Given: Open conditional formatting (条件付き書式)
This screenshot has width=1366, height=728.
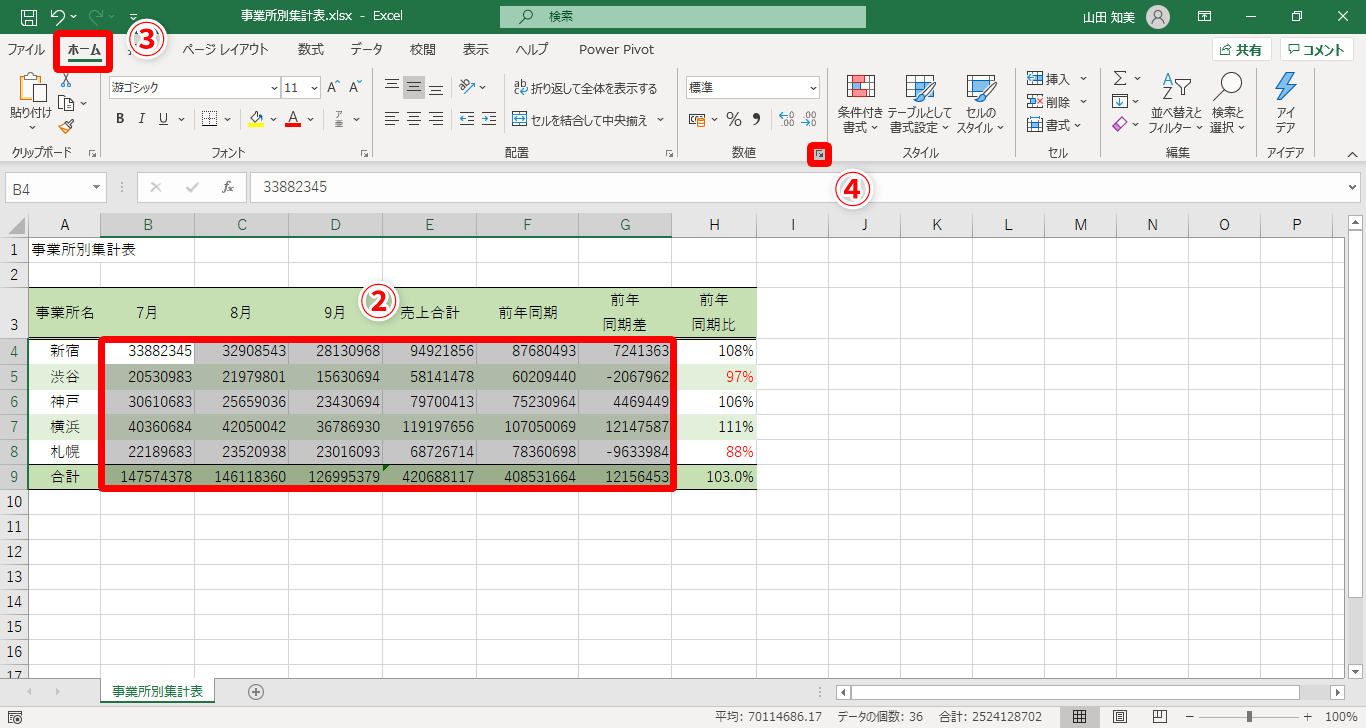Looking at the screenshot, I should point(860,104).
